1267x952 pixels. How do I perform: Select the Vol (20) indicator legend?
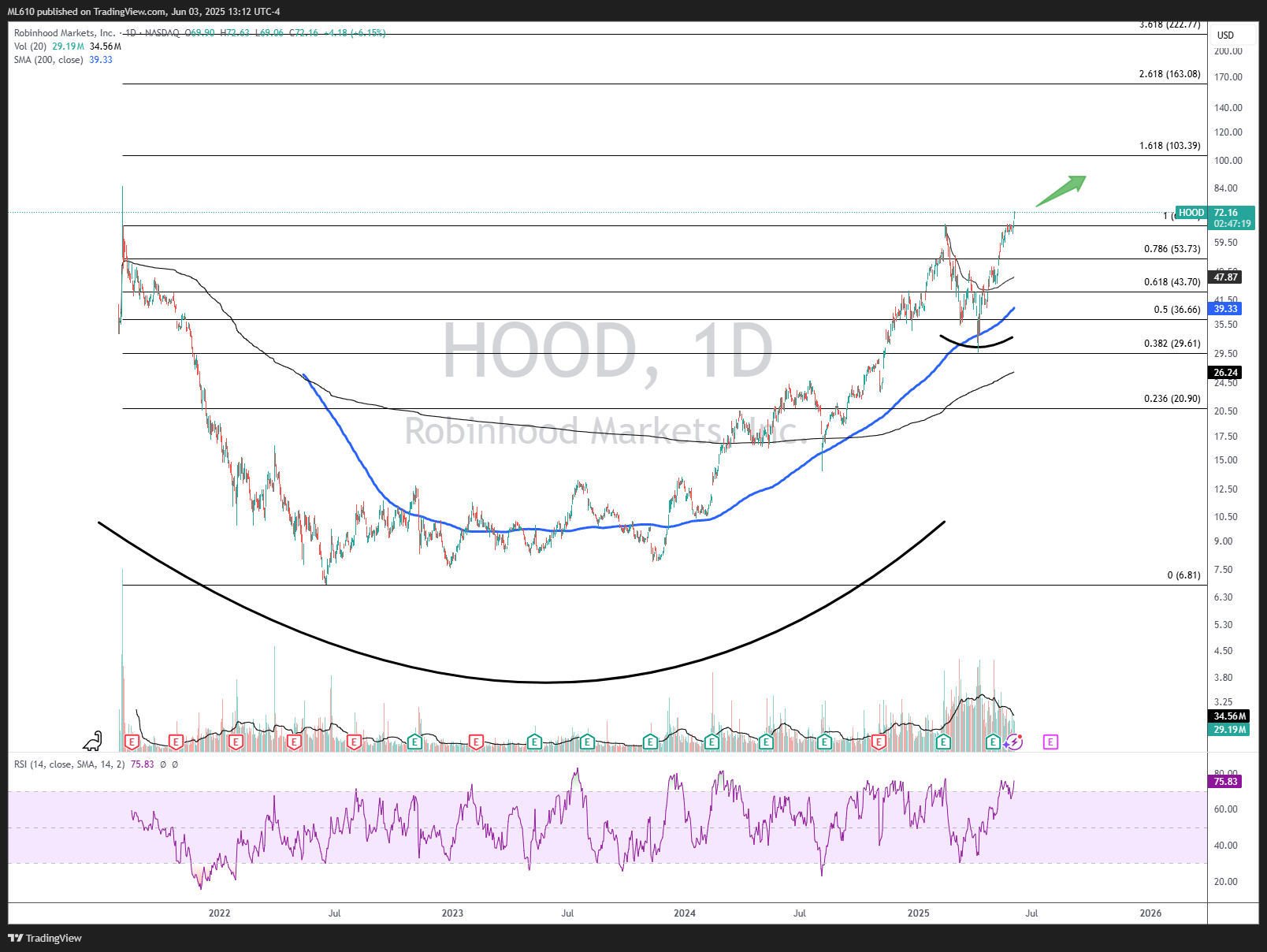[x=30, y=46]
